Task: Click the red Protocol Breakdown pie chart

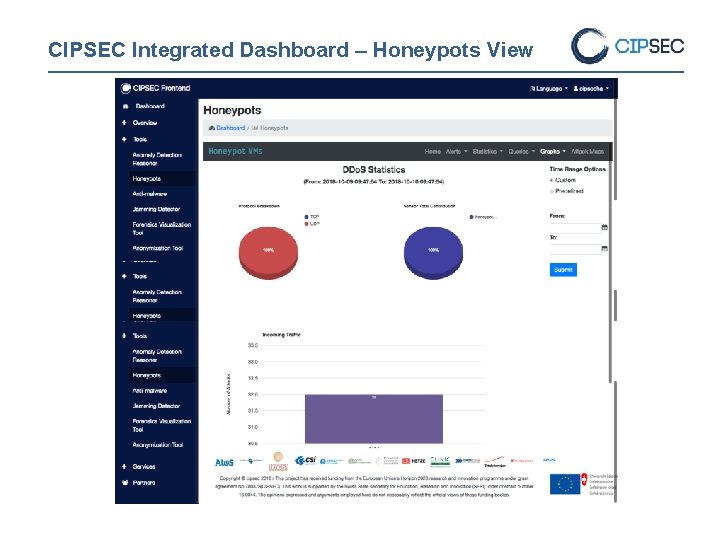Action: [x=268, y=253]
